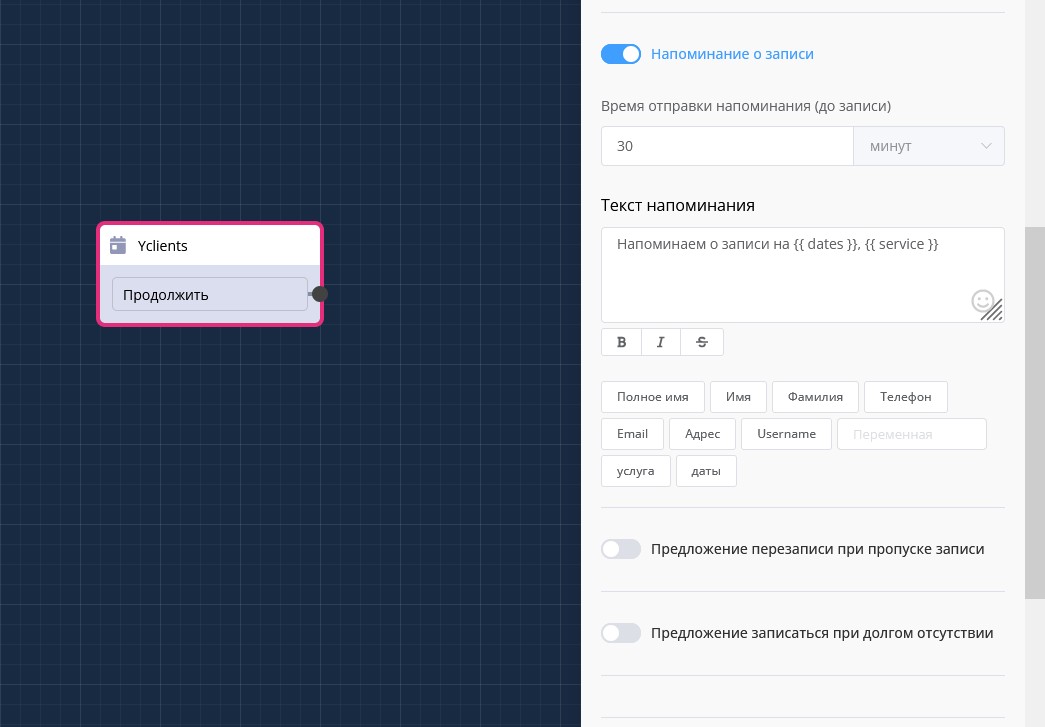Apply bold formatting to reminder text
The image size is (1045, 727).
(621, 342)
